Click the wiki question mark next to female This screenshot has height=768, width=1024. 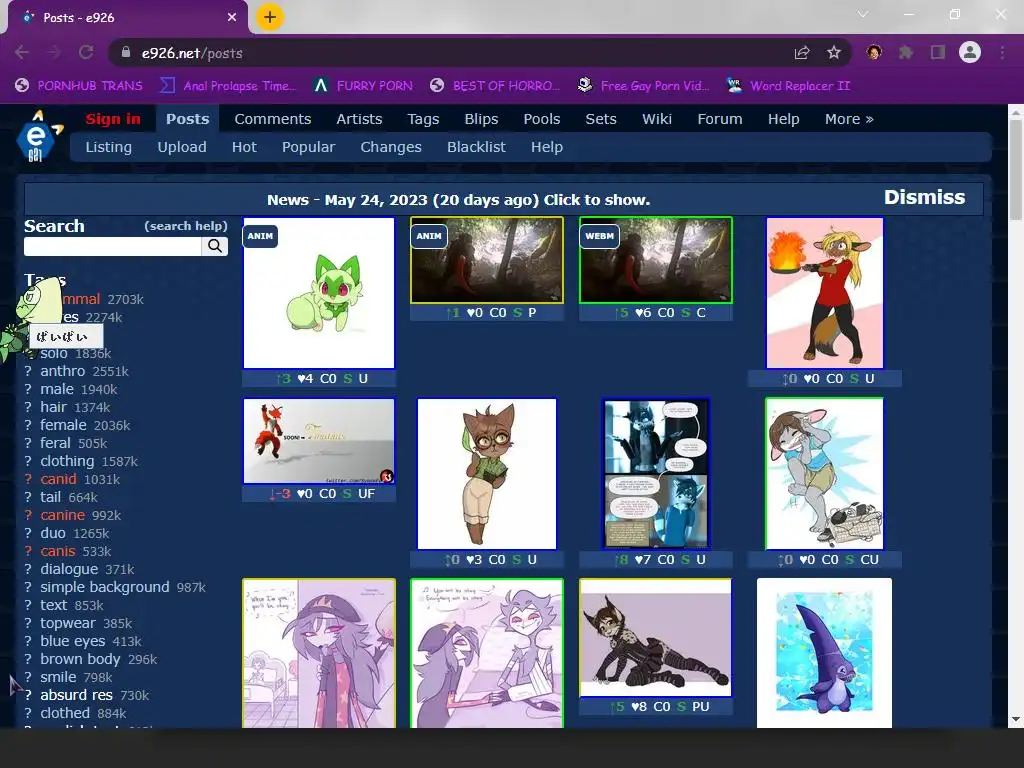coord(28,425)
